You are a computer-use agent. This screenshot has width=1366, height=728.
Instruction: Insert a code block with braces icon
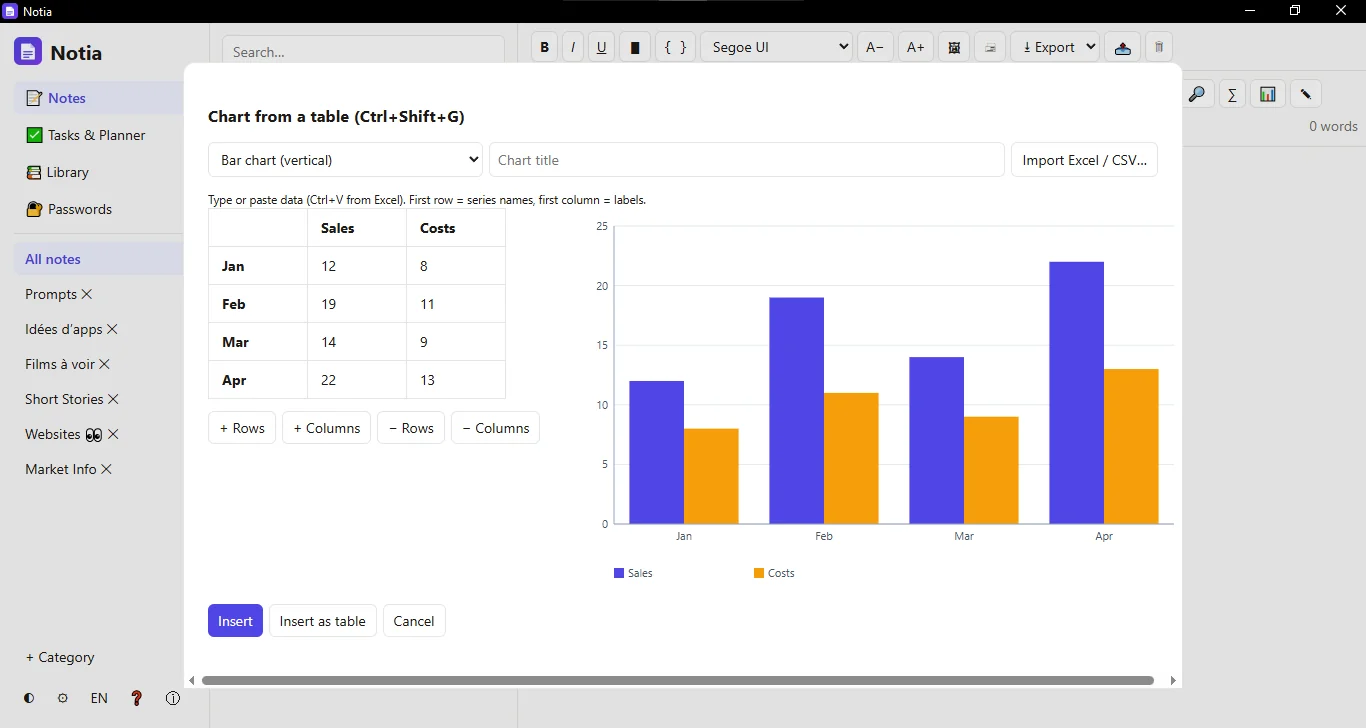(x=676, y=47)
